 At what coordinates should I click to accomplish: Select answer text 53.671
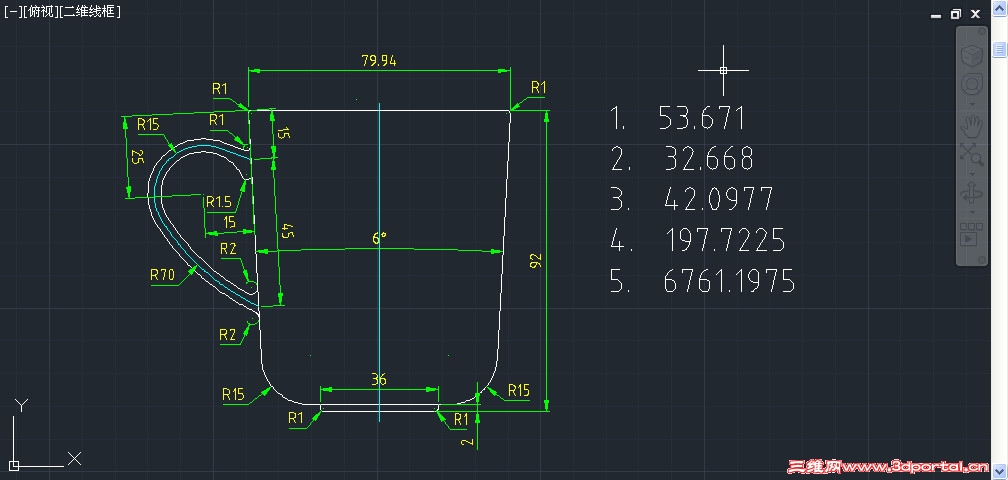(x=702, y=118)
